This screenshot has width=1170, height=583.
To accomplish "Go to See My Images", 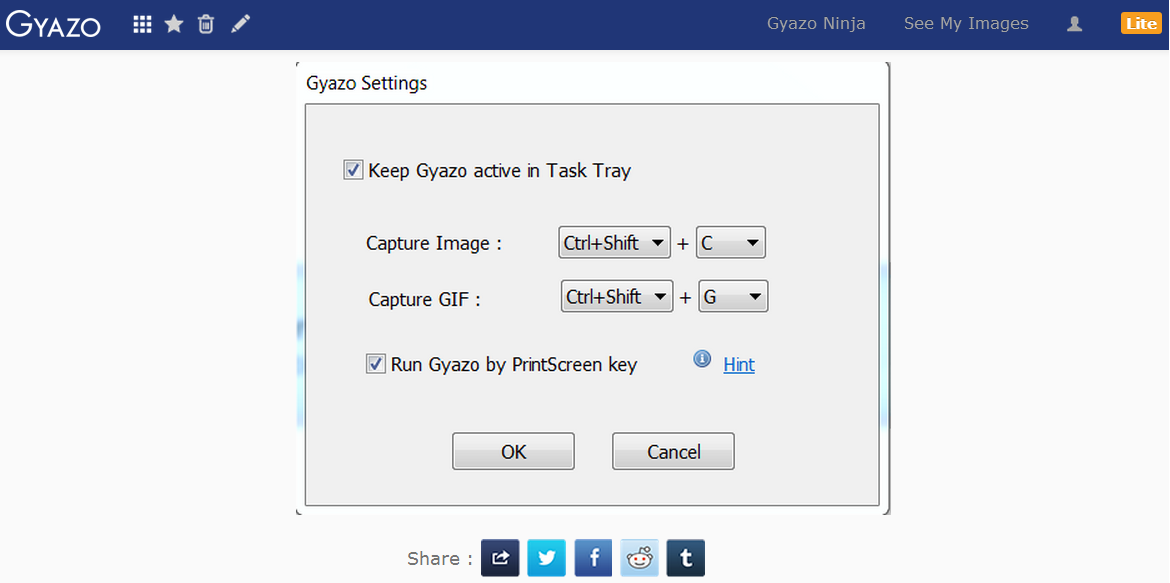I will pyautogui.click(x=966, y=24).
